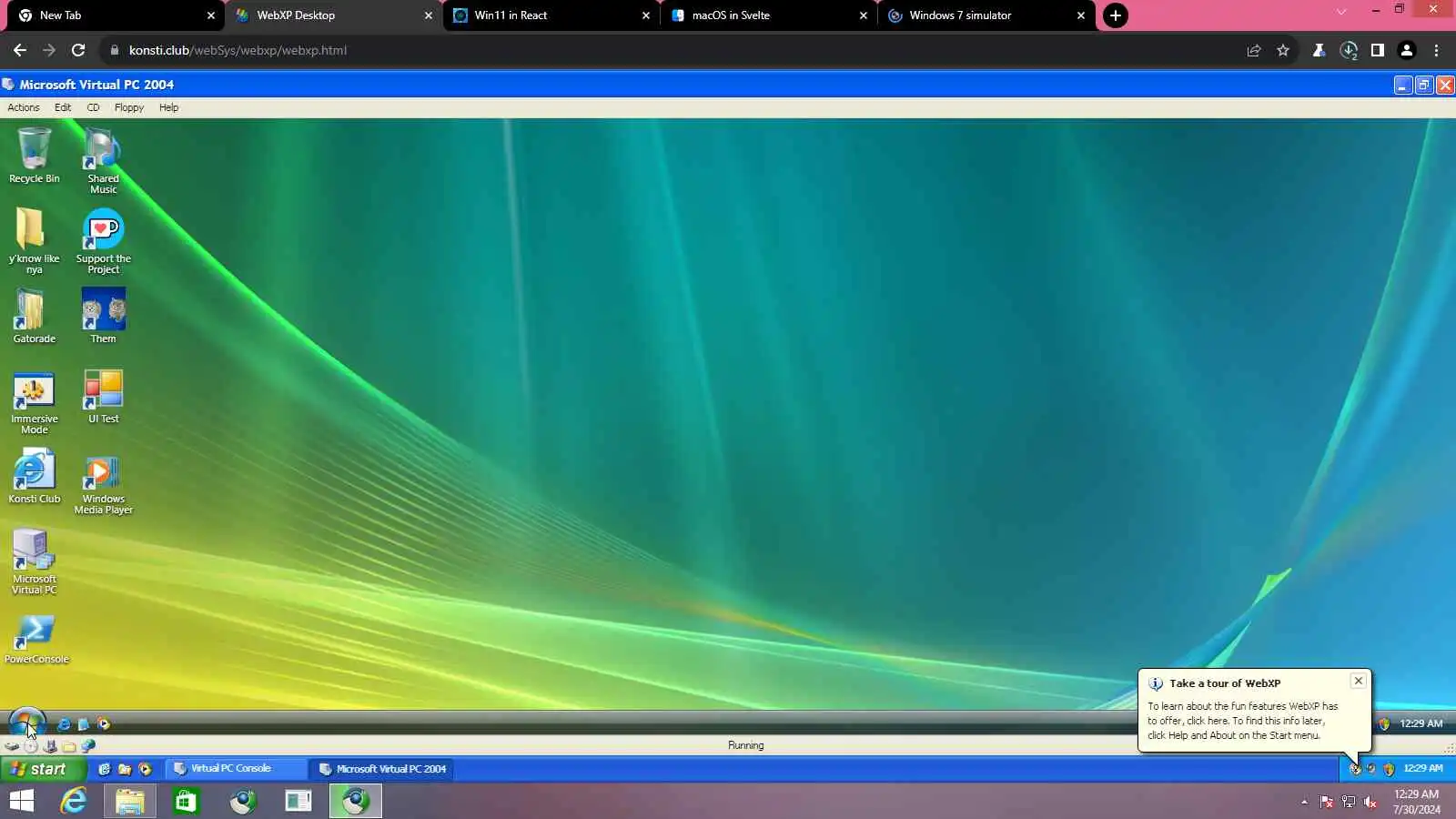Viewport: 1456px width, 819px height.
Task: Click the muted volume icon in host tray
Action: click(1370, 802)
